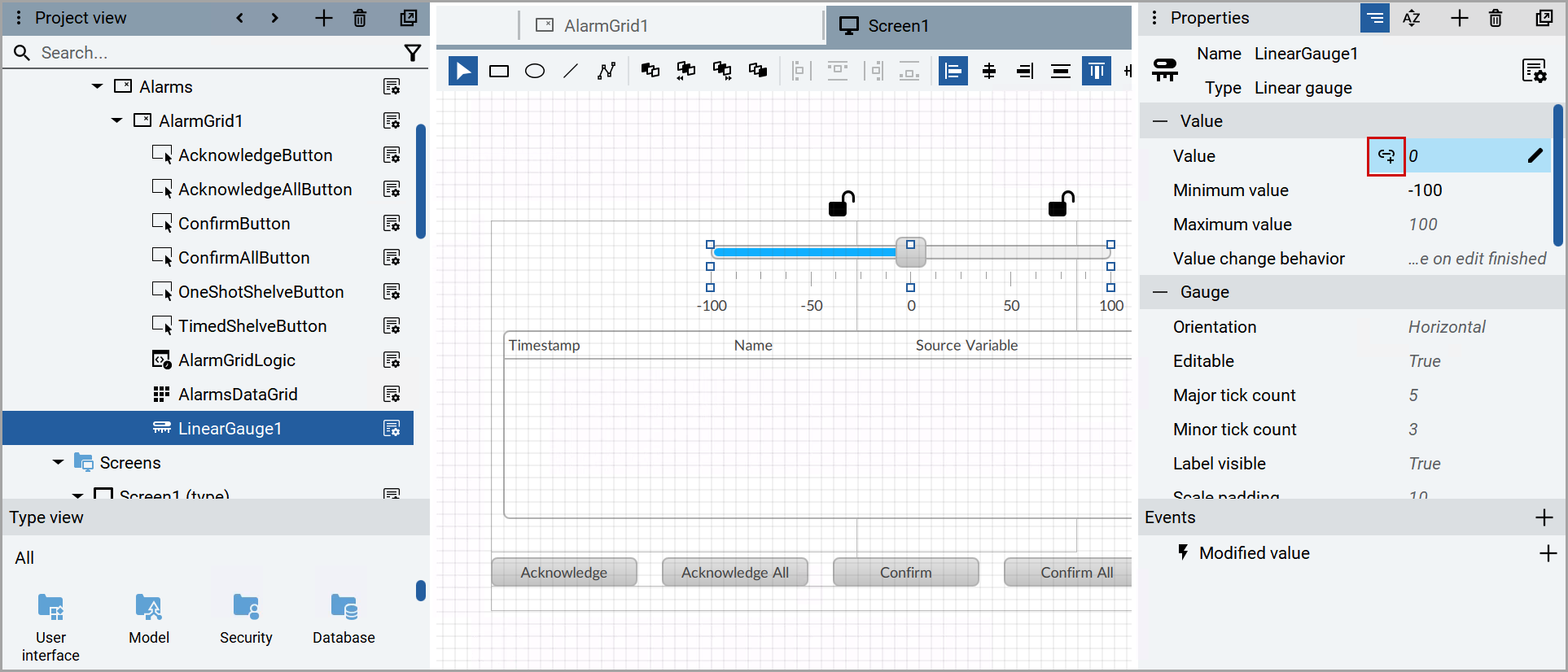Select TimedShelveButton in the project tree
1568x672 pixels.
coord(252,325)
